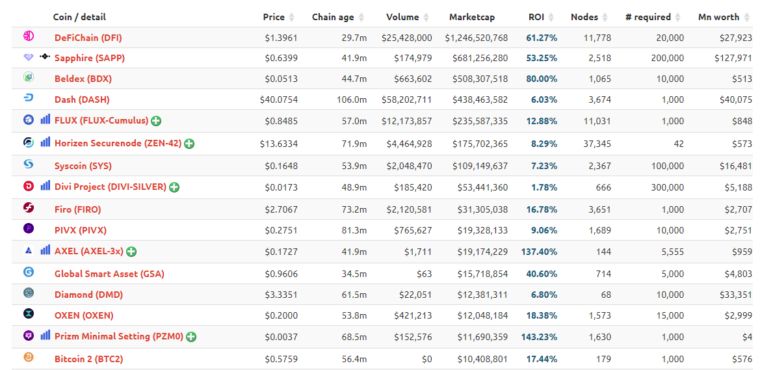The height and width of the screenshot is (370, 760).
Task: Click the Bitcoin 2 orange logo icon
Action: [29, 357]
